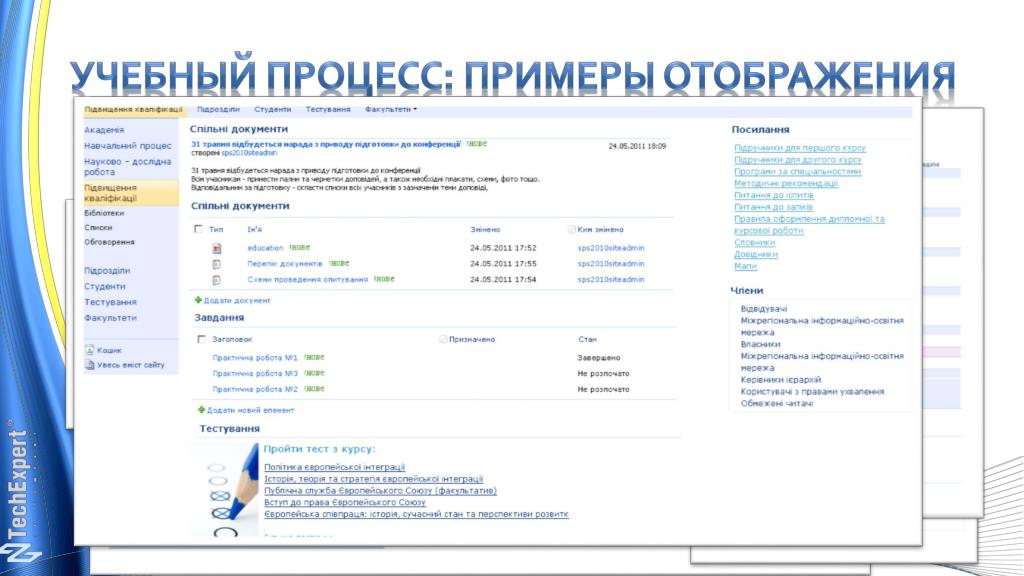Viewport: 1024px width, 576px height.
Task: Open Підручники для другого курсу link
Action: click(x=797, y=160)
